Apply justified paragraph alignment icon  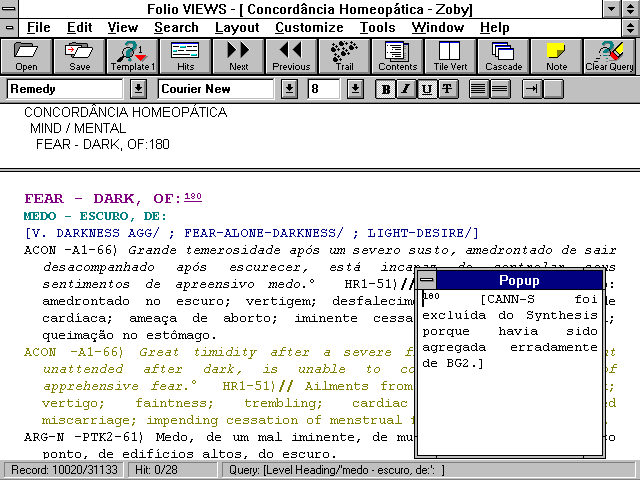point(478,89)
